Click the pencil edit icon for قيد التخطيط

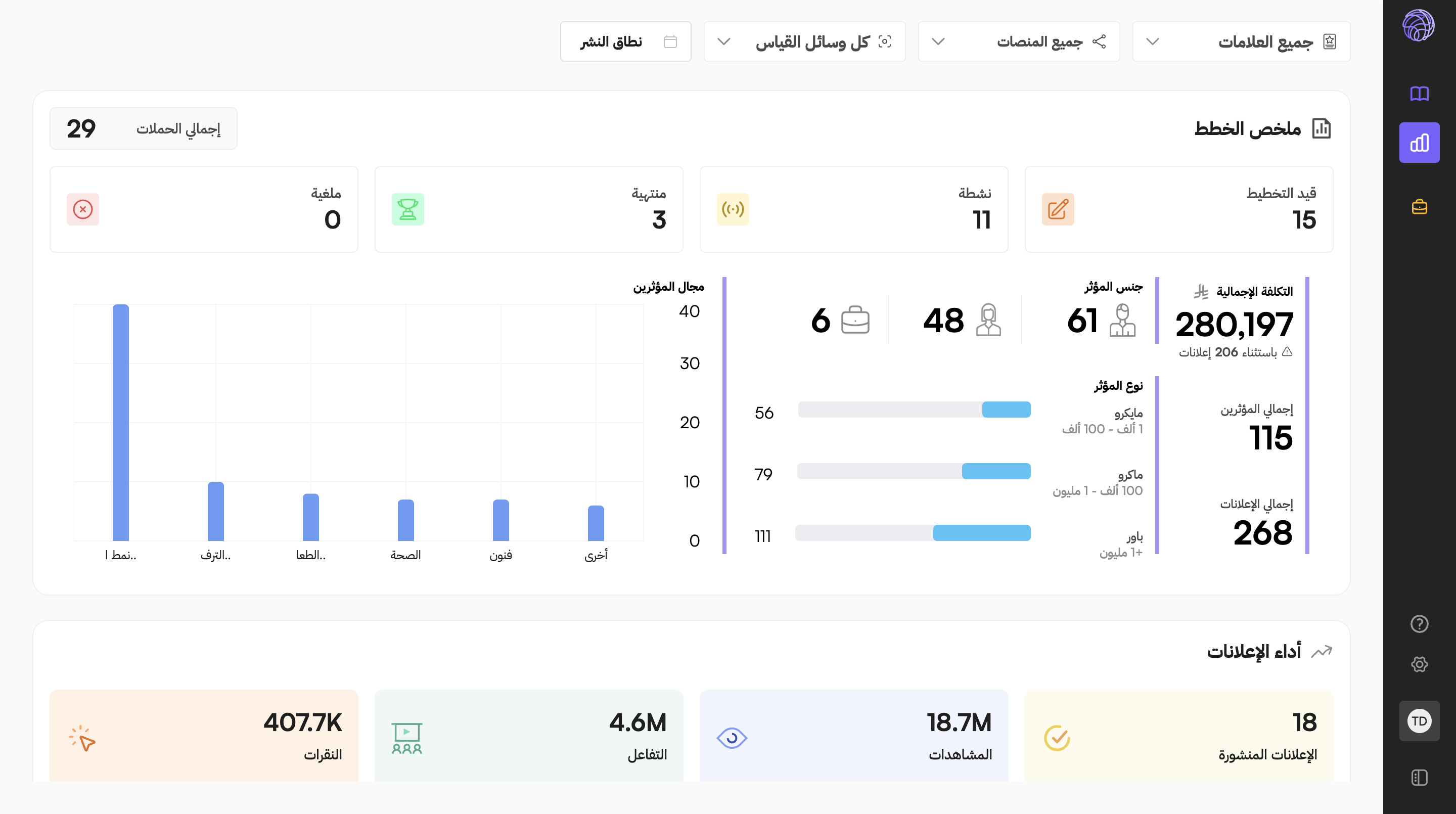pyautogui.click(x=1058, y=209)
